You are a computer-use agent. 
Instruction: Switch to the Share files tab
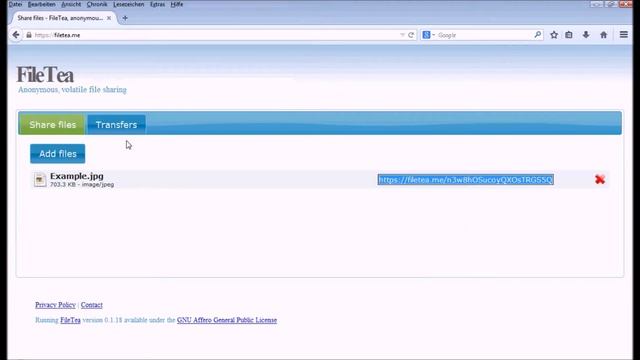52,124
